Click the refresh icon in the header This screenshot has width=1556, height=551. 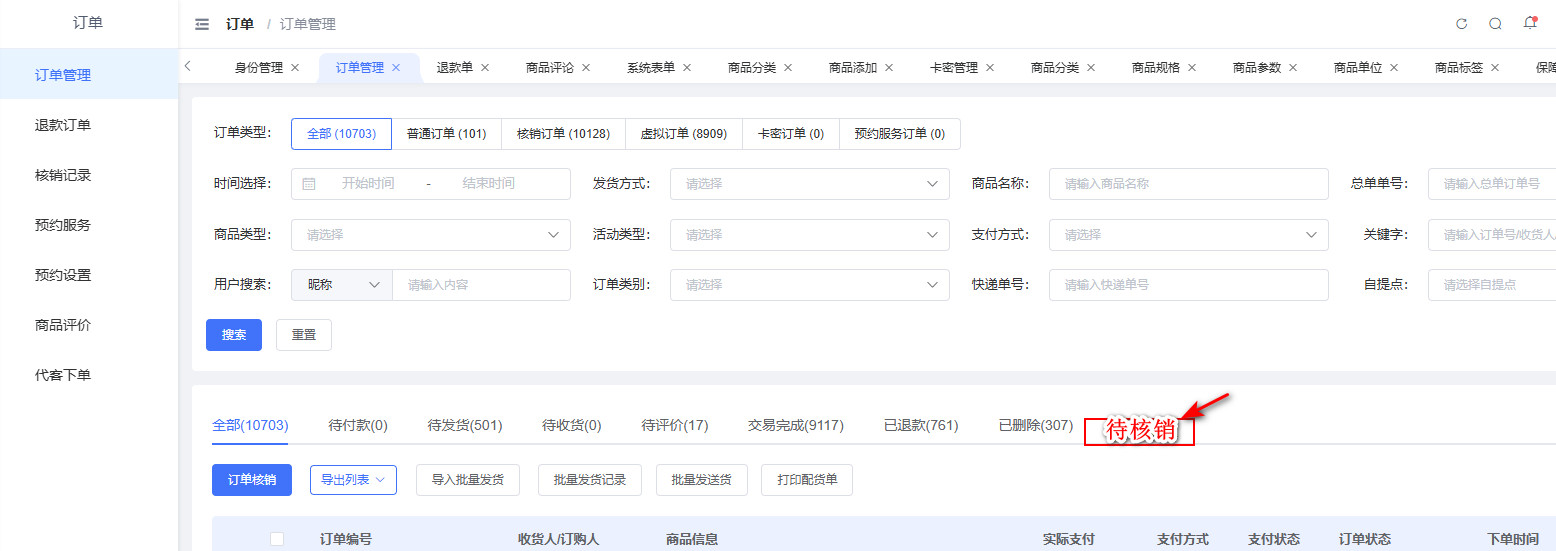pos(1461,24)
